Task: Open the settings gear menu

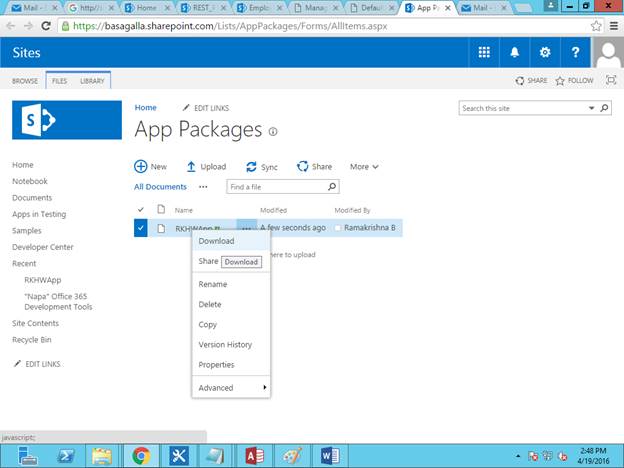Action: [545, 52]
